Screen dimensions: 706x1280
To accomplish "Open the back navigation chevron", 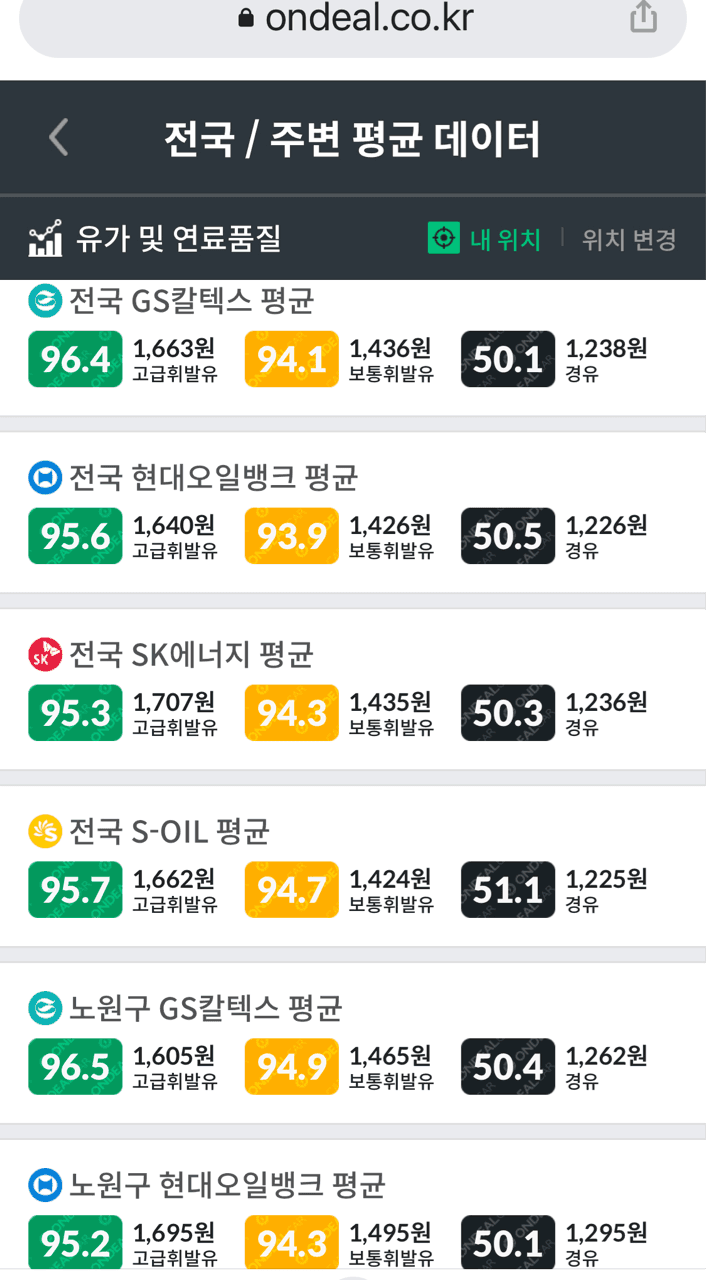I will (58, 136).
